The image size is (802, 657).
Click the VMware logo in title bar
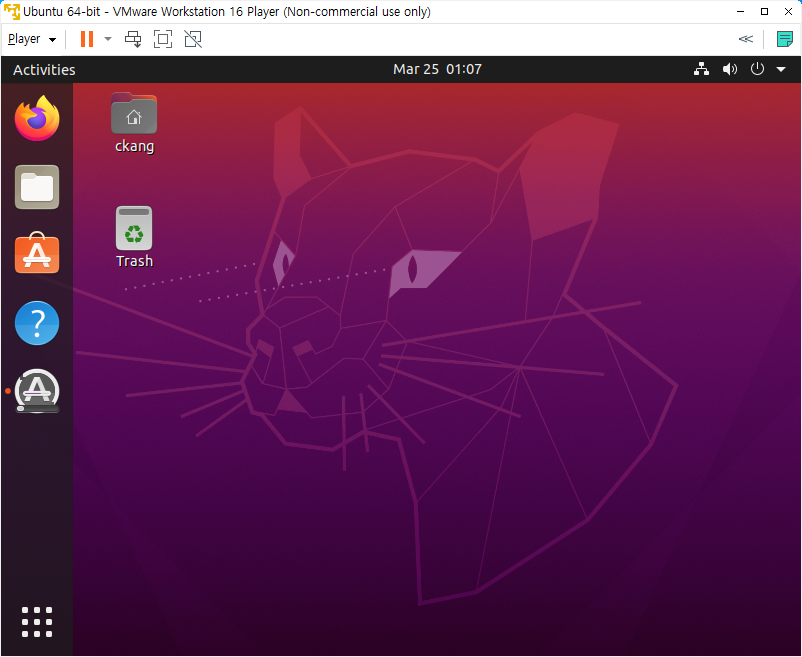pyautogui.click(x=12, y=11)
